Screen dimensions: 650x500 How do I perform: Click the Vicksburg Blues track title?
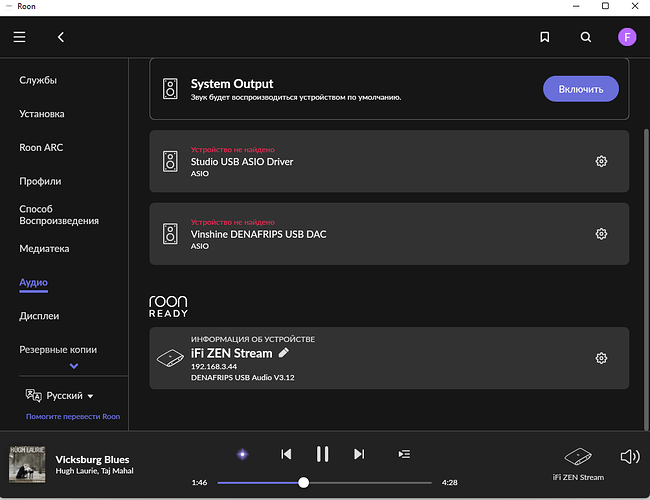coord(92,459)
